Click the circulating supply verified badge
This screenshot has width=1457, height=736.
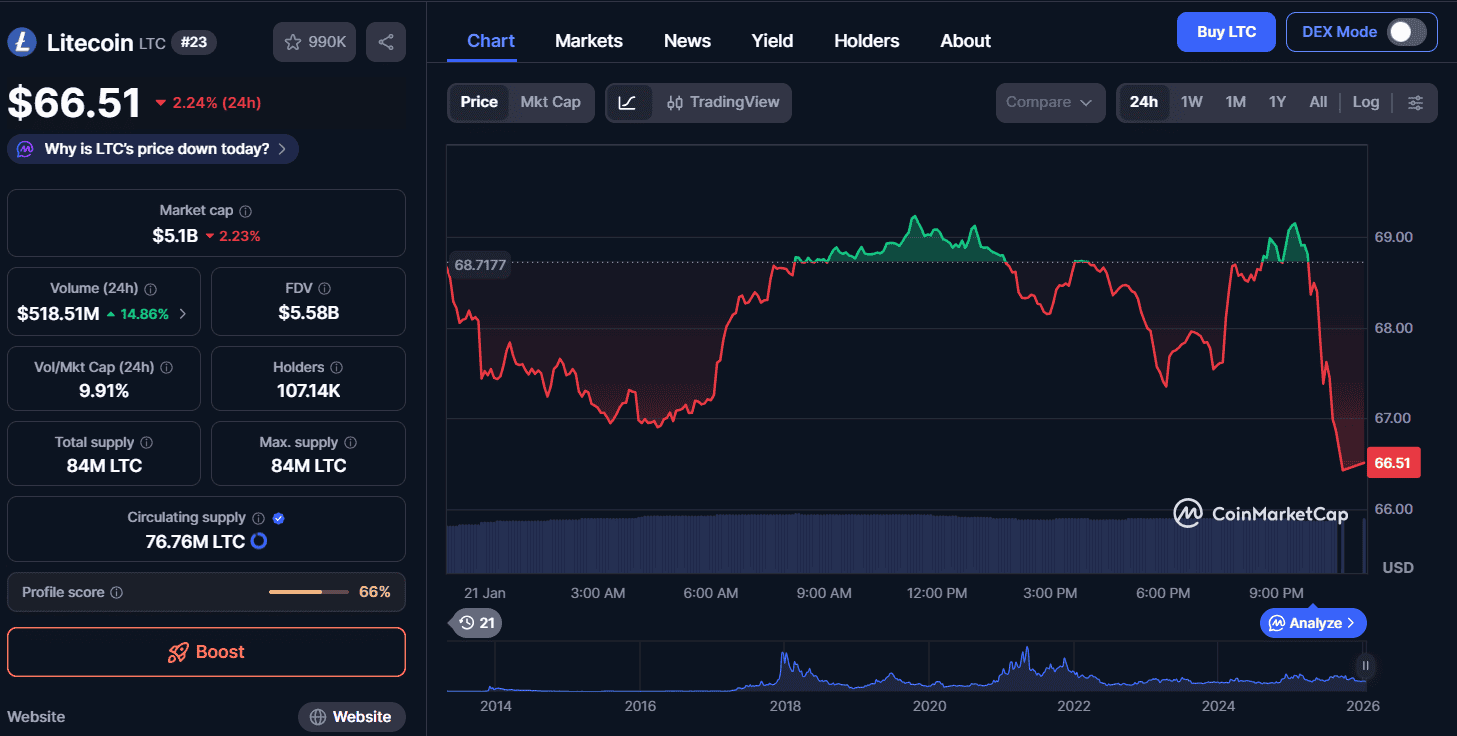coord(279,518)
